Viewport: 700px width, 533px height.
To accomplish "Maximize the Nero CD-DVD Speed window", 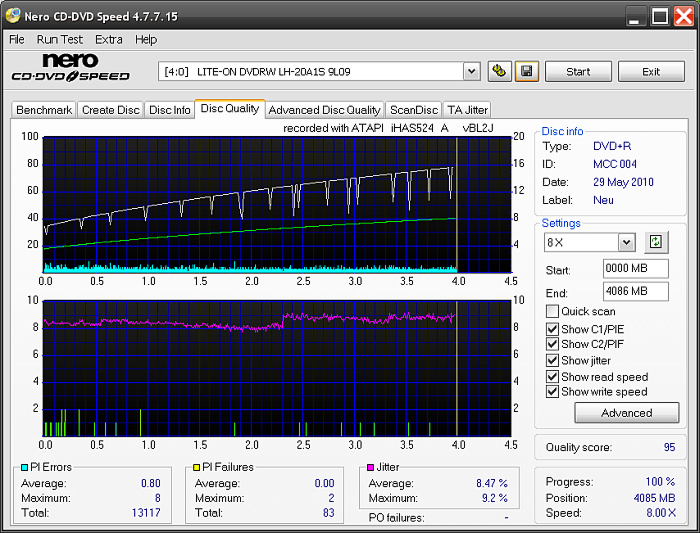I will [660, 16].
